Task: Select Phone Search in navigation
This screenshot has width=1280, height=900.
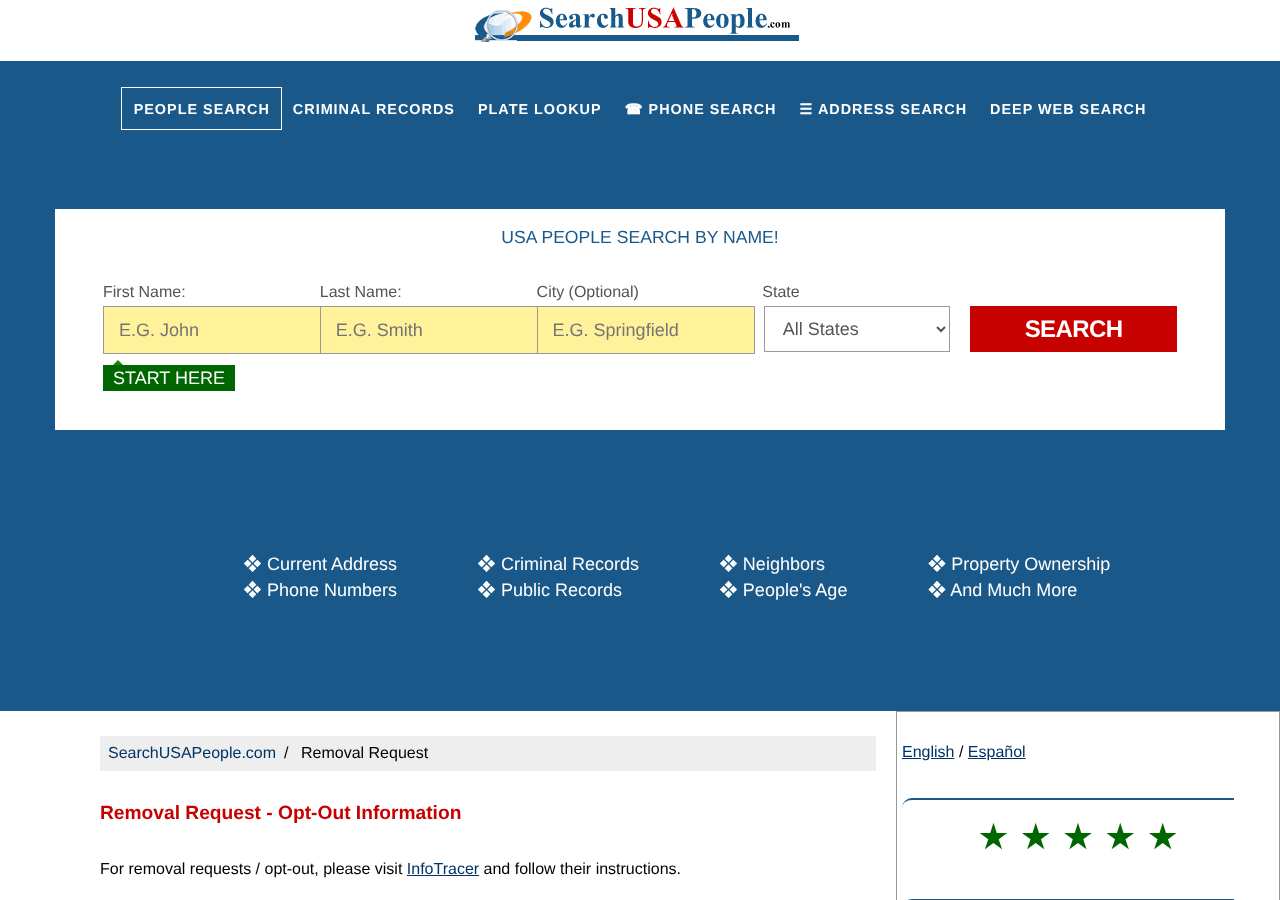Action: click(700, 109)
